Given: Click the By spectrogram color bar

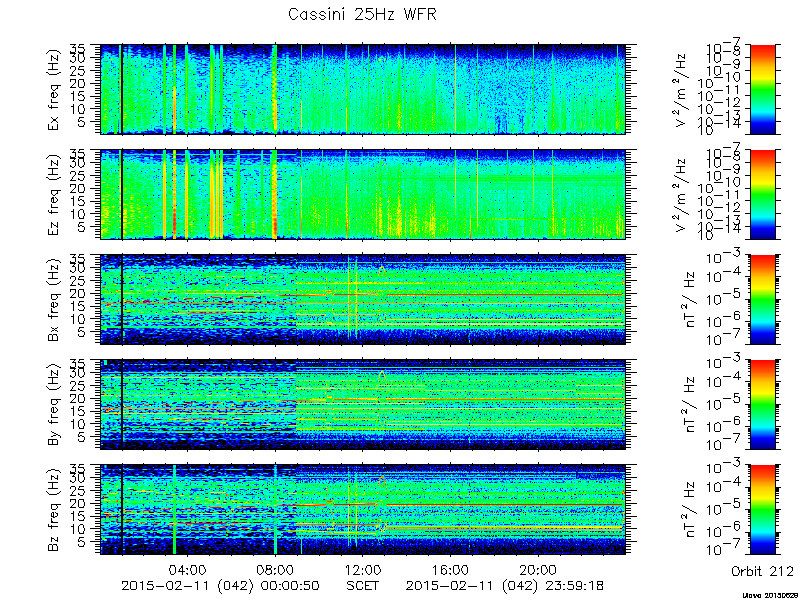Looking at the screenshot, I should [762, 405].
